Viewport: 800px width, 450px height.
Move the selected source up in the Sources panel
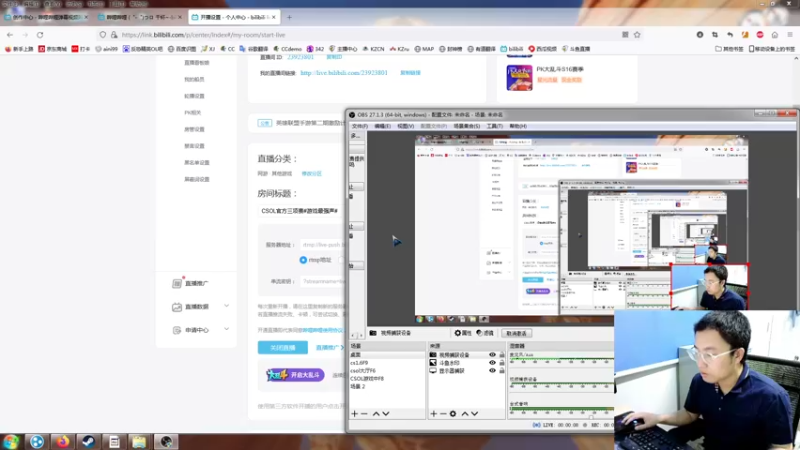point(465,414)
